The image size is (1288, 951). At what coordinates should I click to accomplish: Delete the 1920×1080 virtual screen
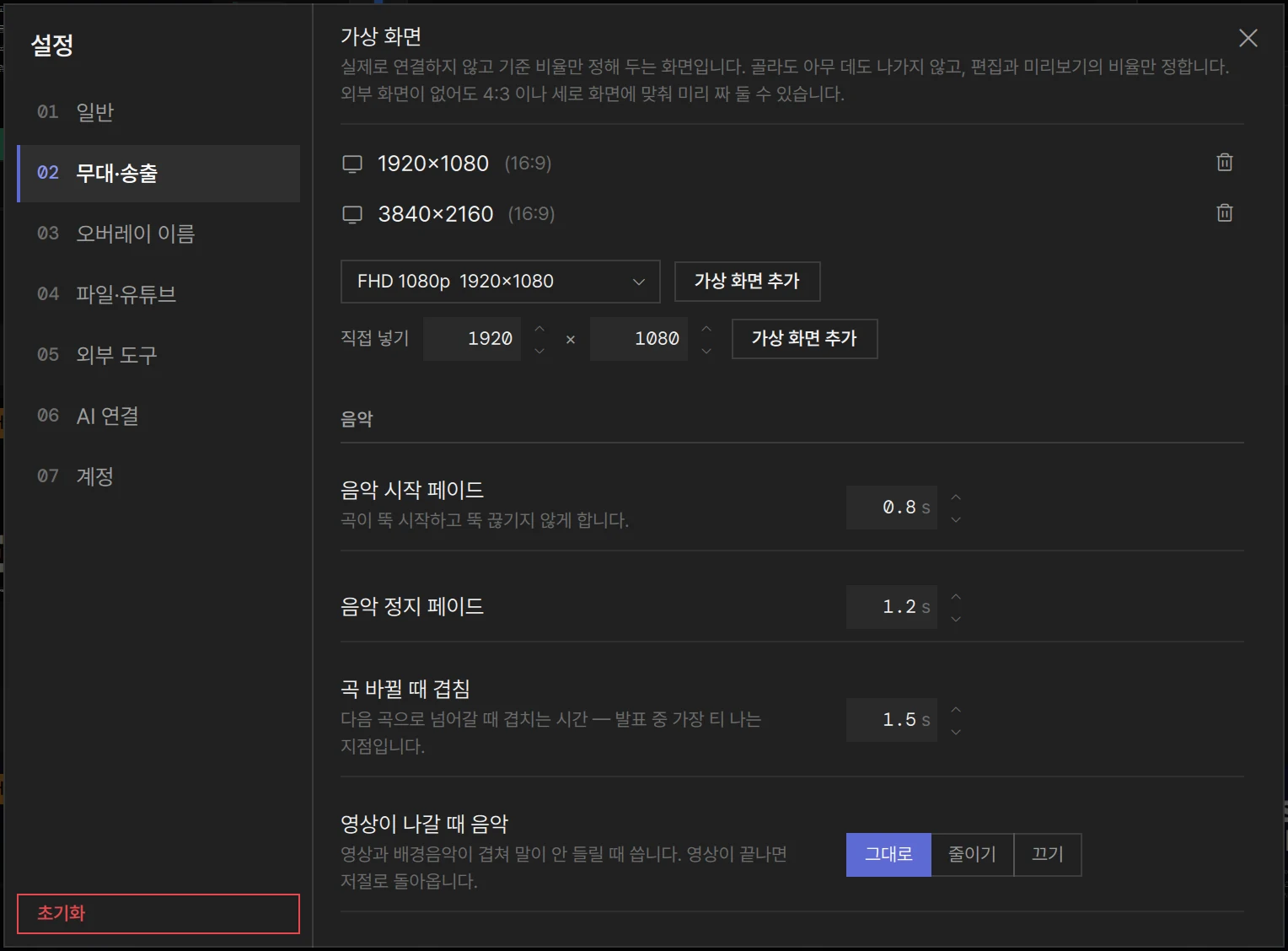(x=1225, y=162)
